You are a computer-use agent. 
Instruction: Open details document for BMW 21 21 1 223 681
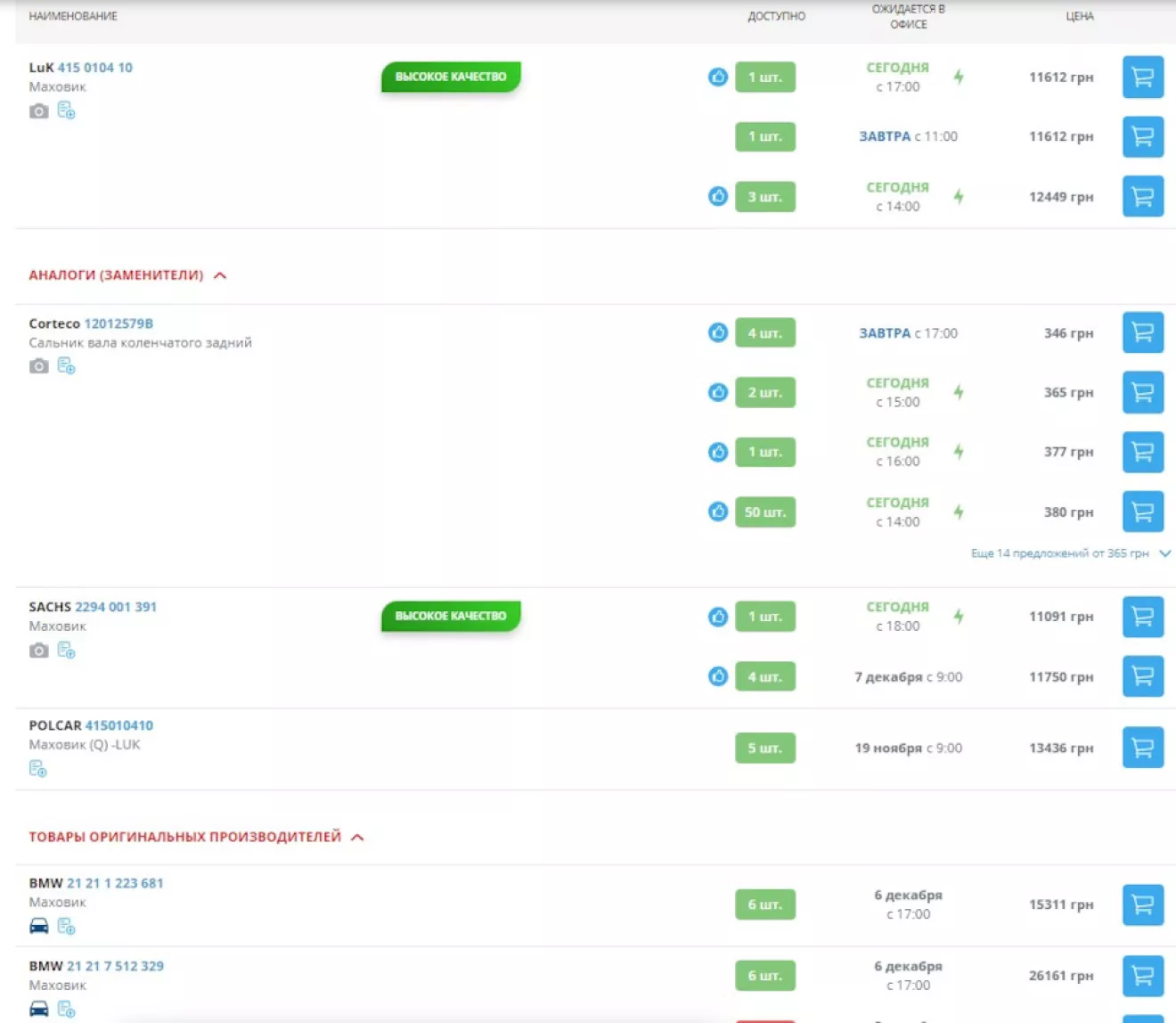(66, 926)
